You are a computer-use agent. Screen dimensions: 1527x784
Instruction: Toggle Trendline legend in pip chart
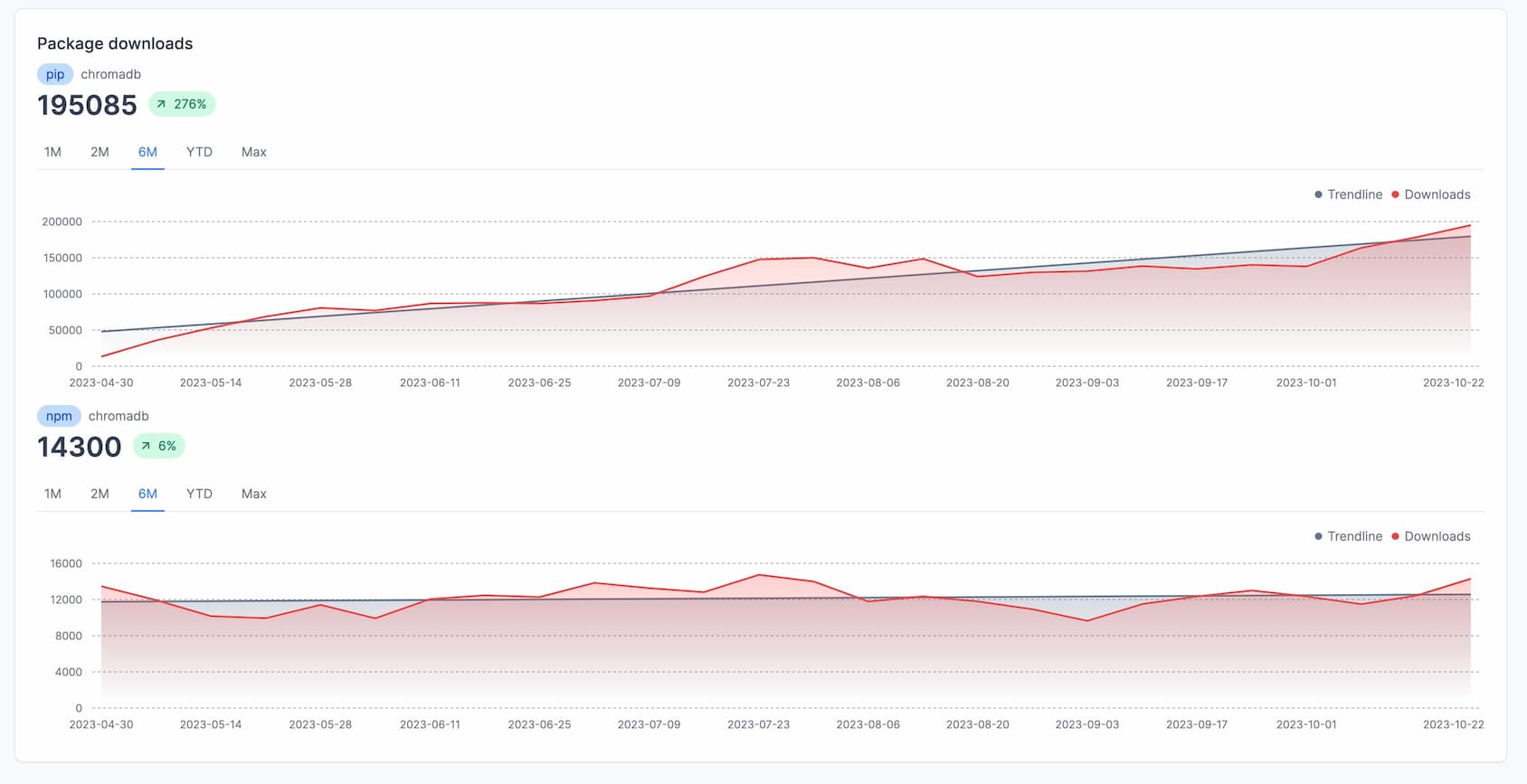coord(1348,194)
